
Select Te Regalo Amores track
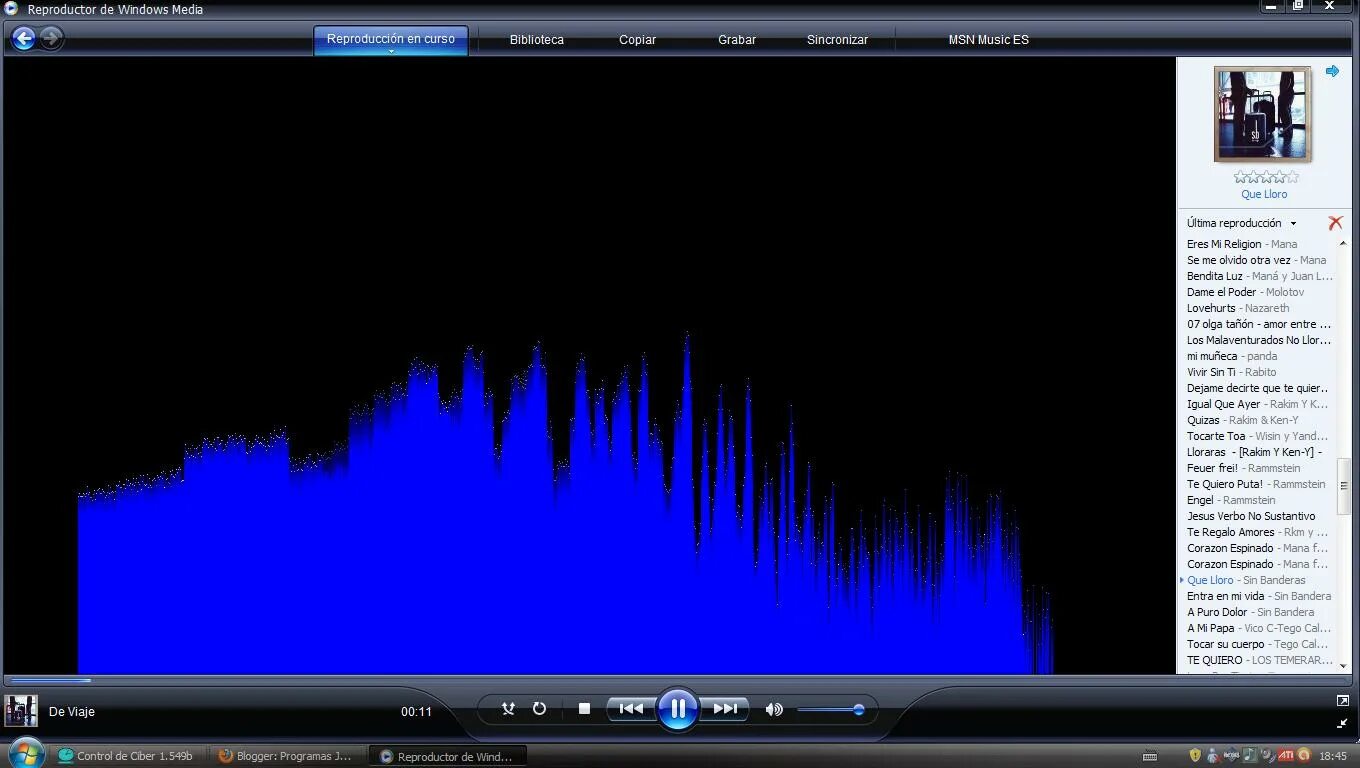click(1260, 532)
